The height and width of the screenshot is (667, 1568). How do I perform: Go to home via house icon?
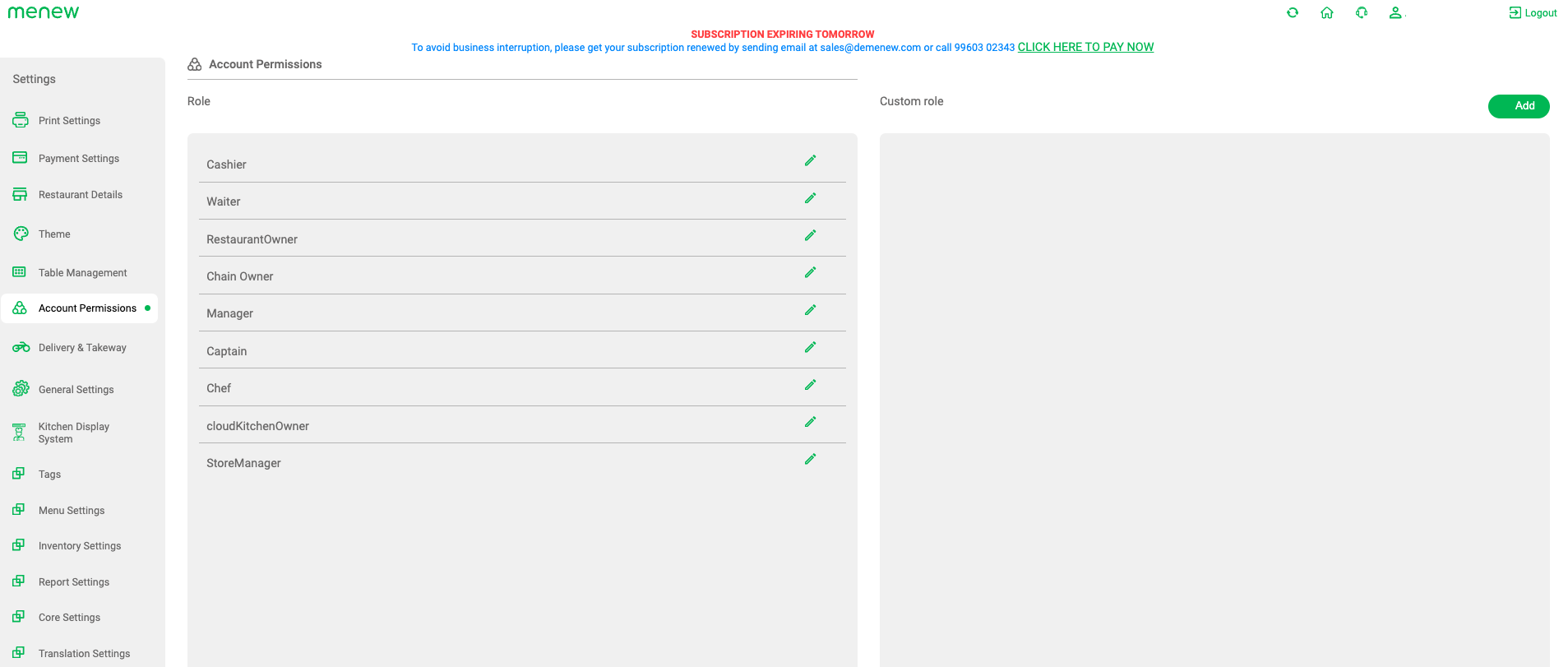click(1327, 12)
